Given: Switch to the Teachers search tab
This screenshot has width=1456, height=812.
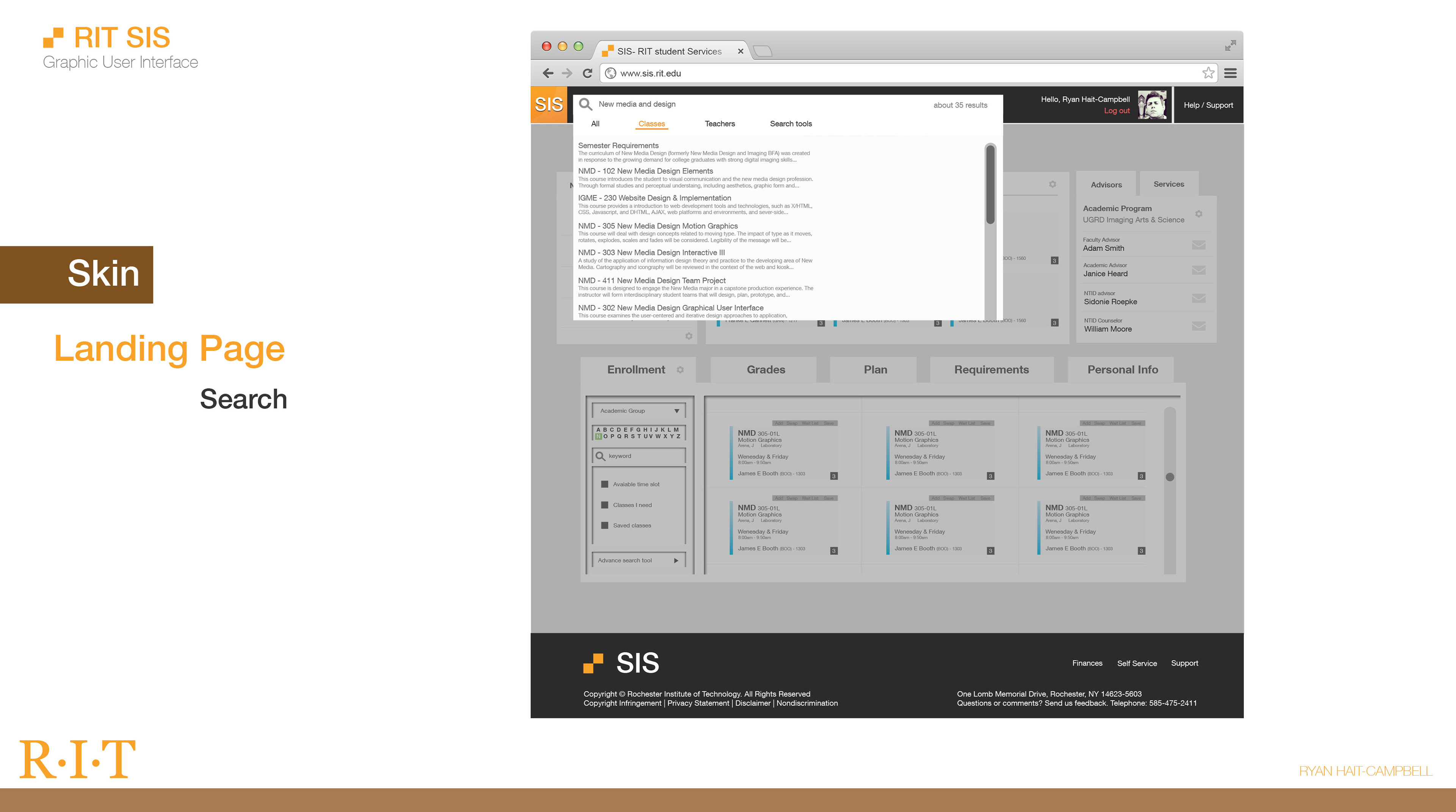Looking at the screenshot, I should [720, 124].
